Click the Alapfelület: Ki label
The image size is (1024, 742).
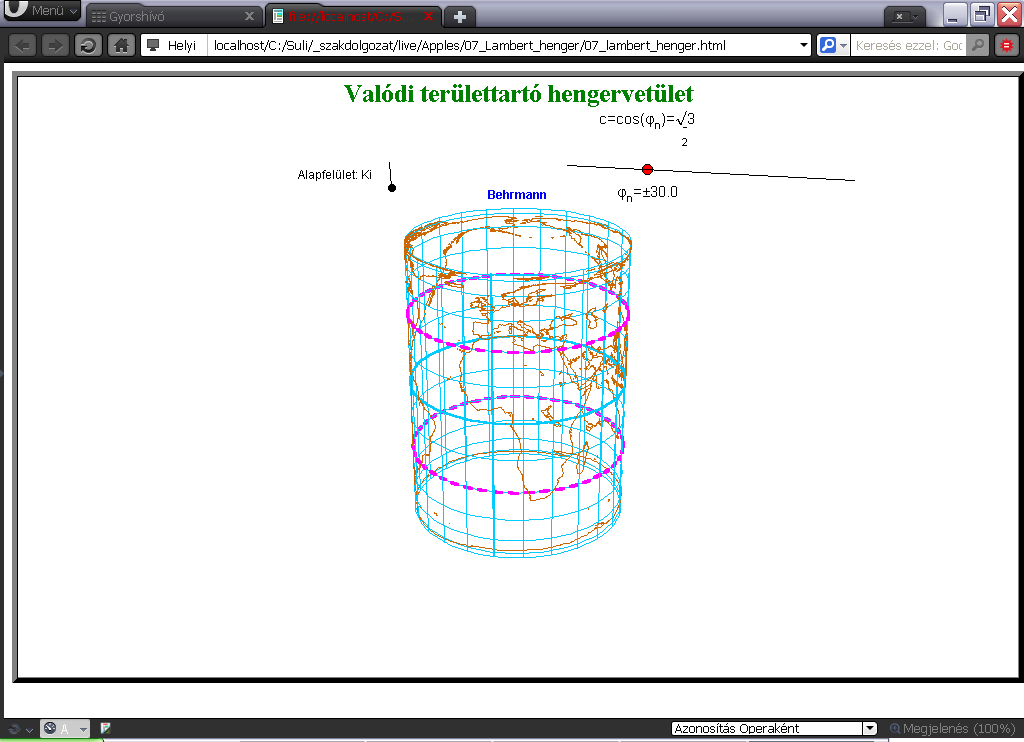pos(334,175)
